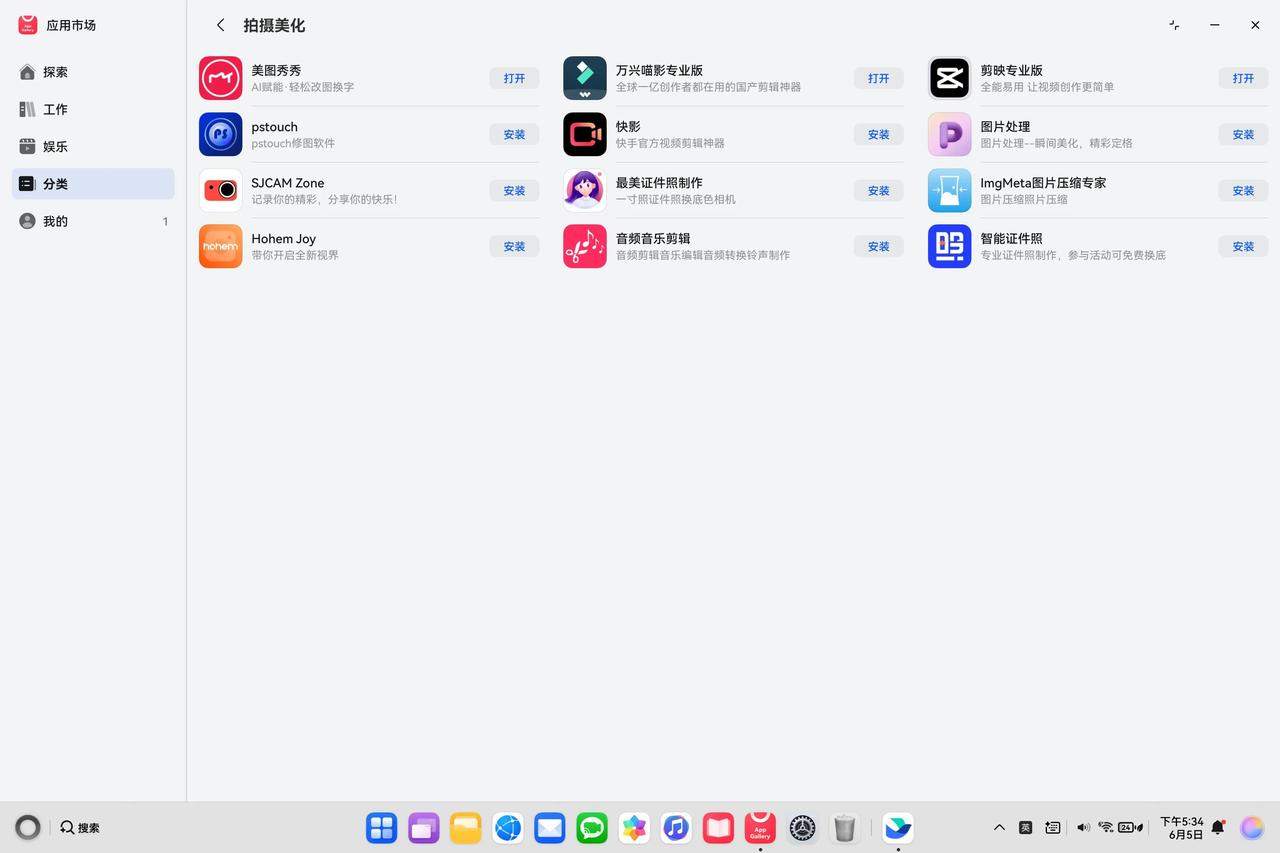1280x853 pixels.
Task: Install Hohem Joy
Action: click(x=514, y=246)
